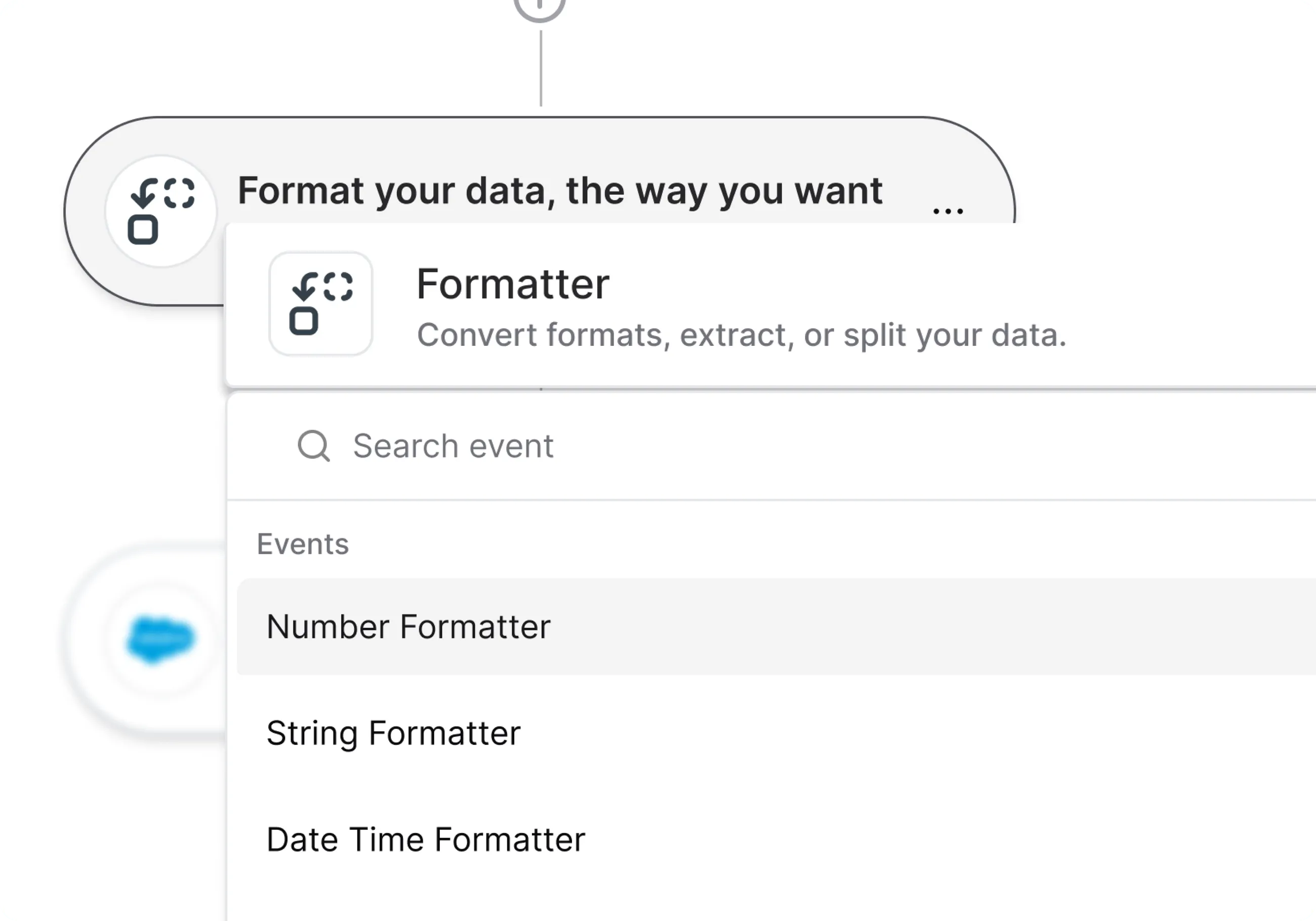
Task: Open the three-dot menu on the formatter step
Action: [948, 211]
